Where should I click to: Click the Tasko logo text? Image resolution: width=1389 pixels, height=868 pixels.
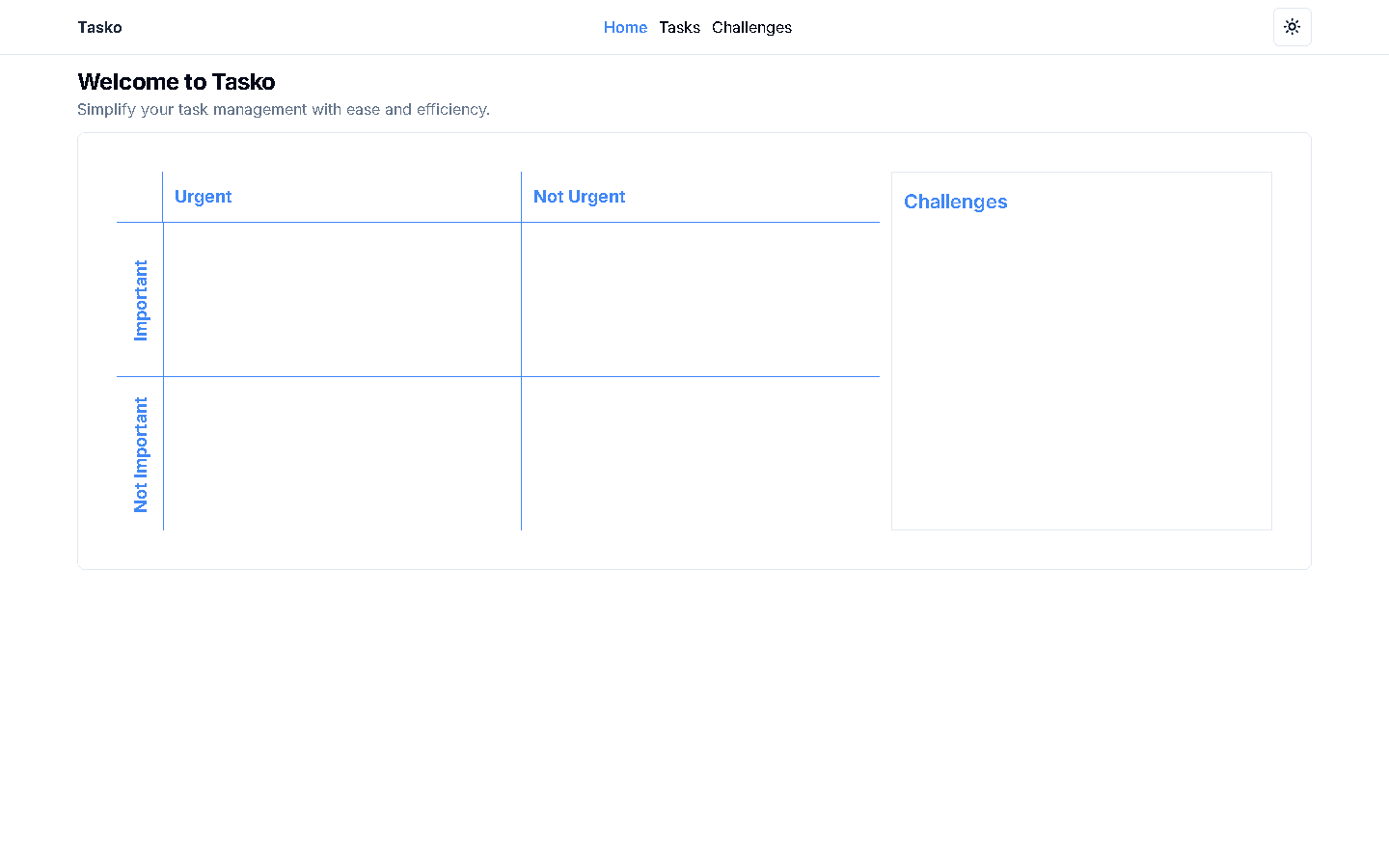(x=99, y=27)
